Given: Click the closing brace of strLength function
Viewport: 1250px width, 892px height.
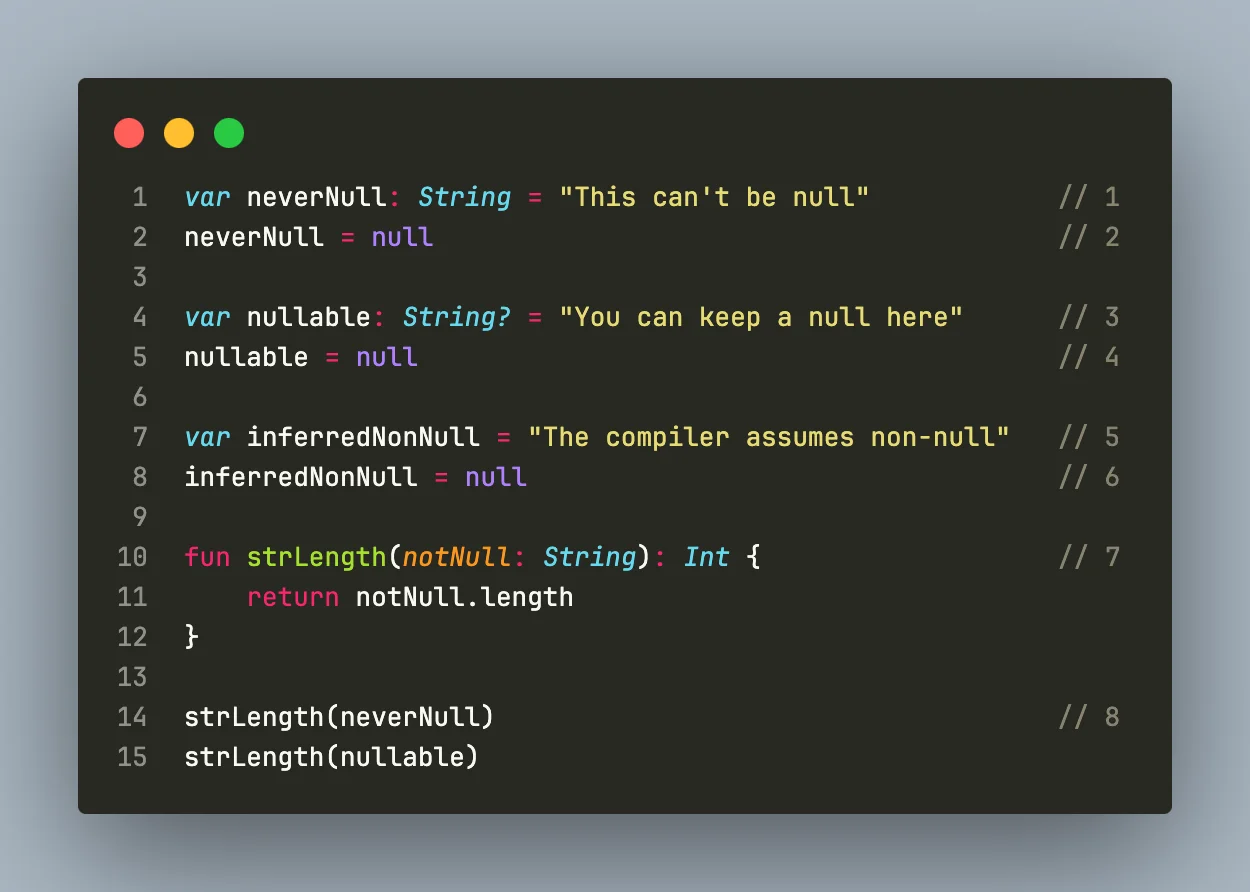Looking at the screenshot, I should click(x=192, y=637).
